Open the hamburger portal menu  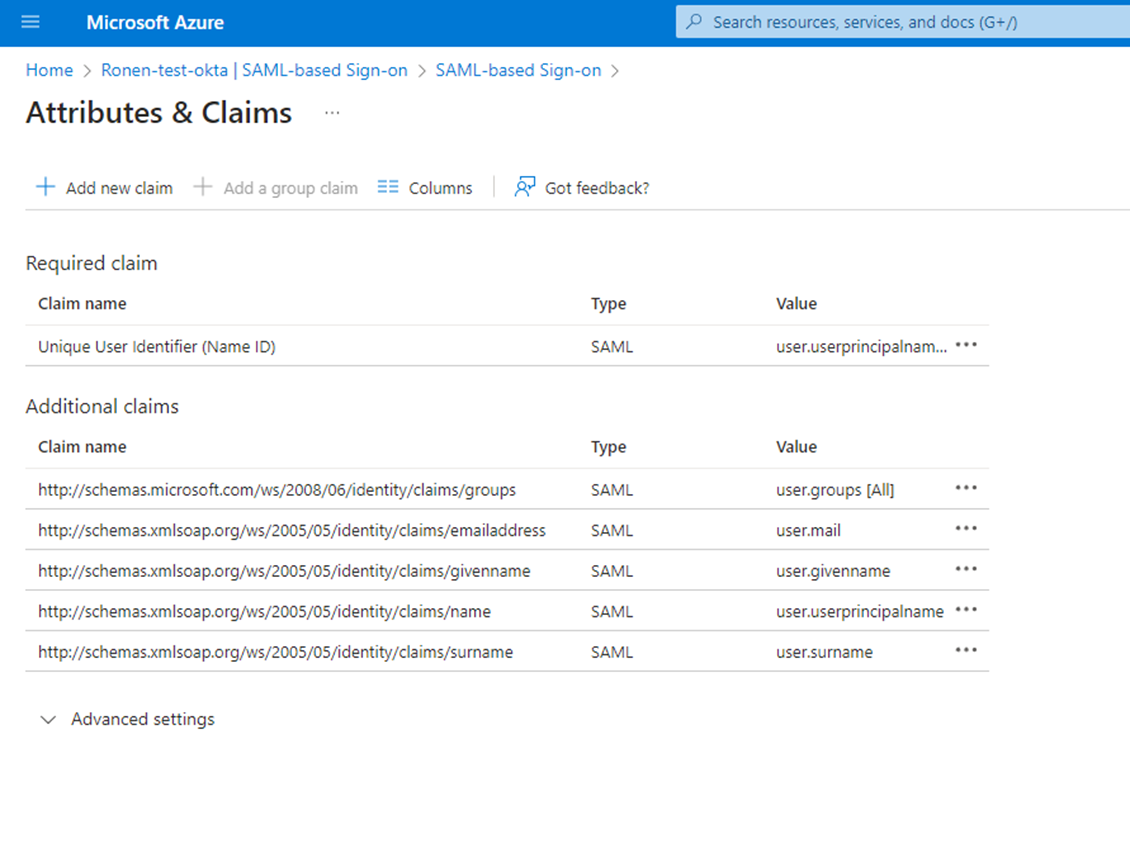pos(30,22)
